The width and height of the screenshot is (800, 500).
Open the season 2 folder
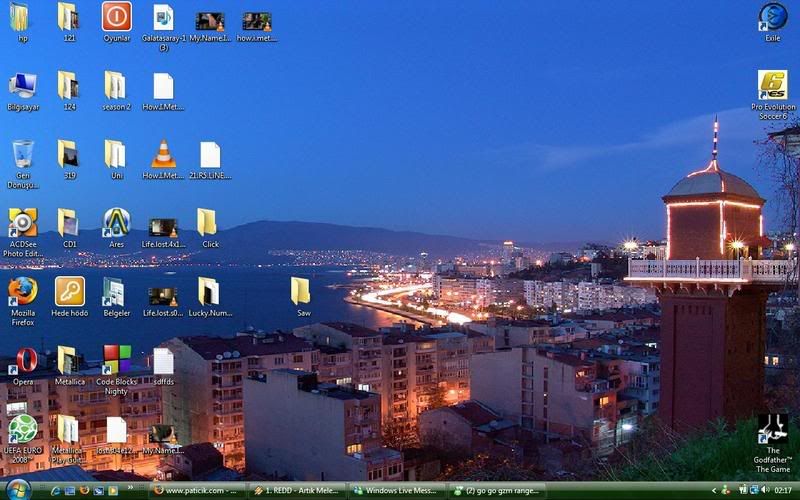click(x=116, y=85)
